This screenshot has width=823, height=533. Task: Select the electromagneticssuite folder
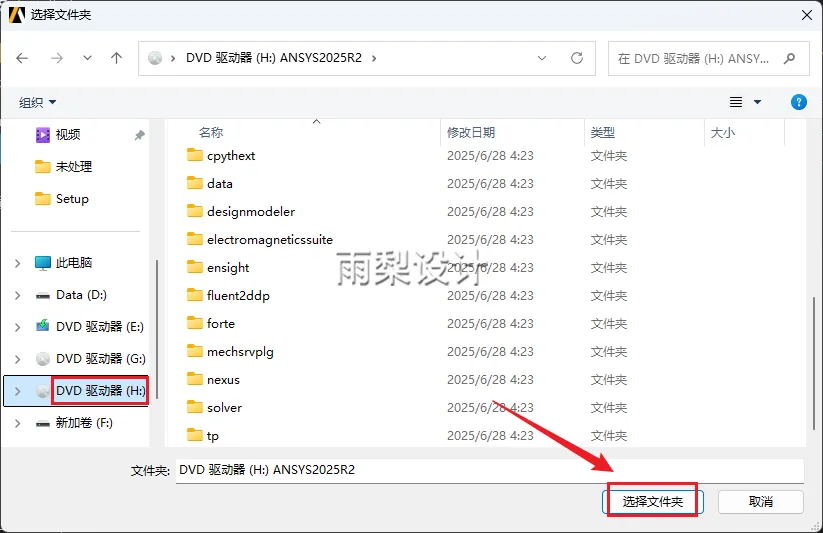point(270,240)
